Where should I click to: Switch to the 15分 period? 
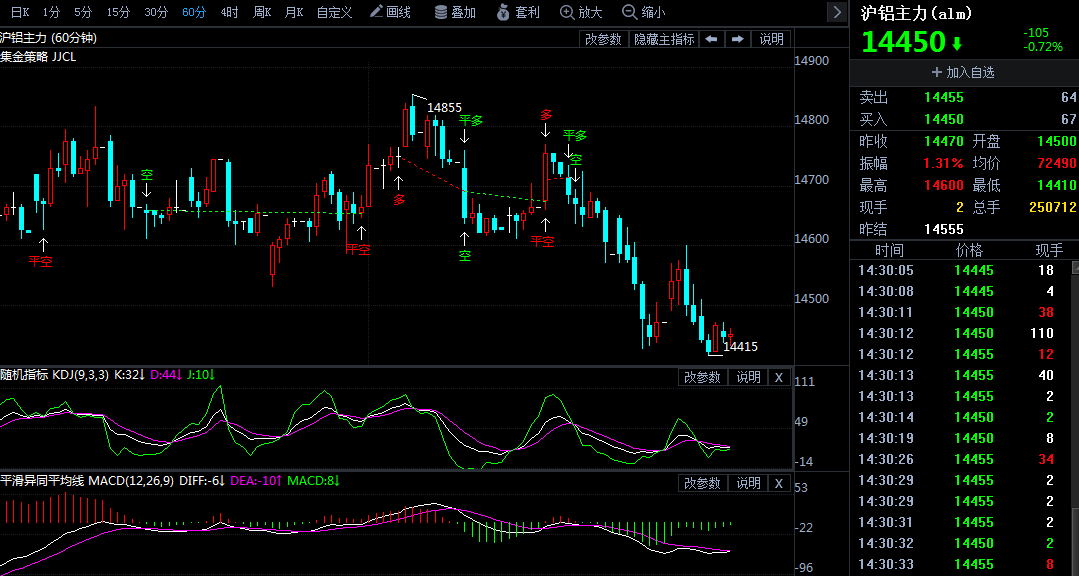coord(118,12)
